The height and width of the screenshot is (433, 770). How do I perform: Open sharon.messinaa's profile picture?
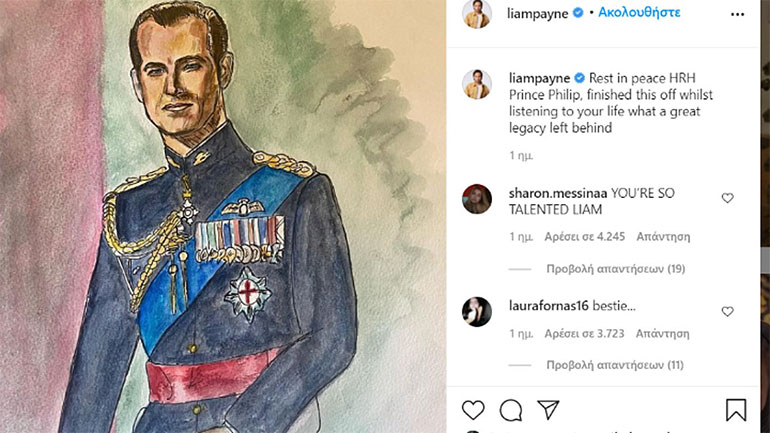(477, 199)
